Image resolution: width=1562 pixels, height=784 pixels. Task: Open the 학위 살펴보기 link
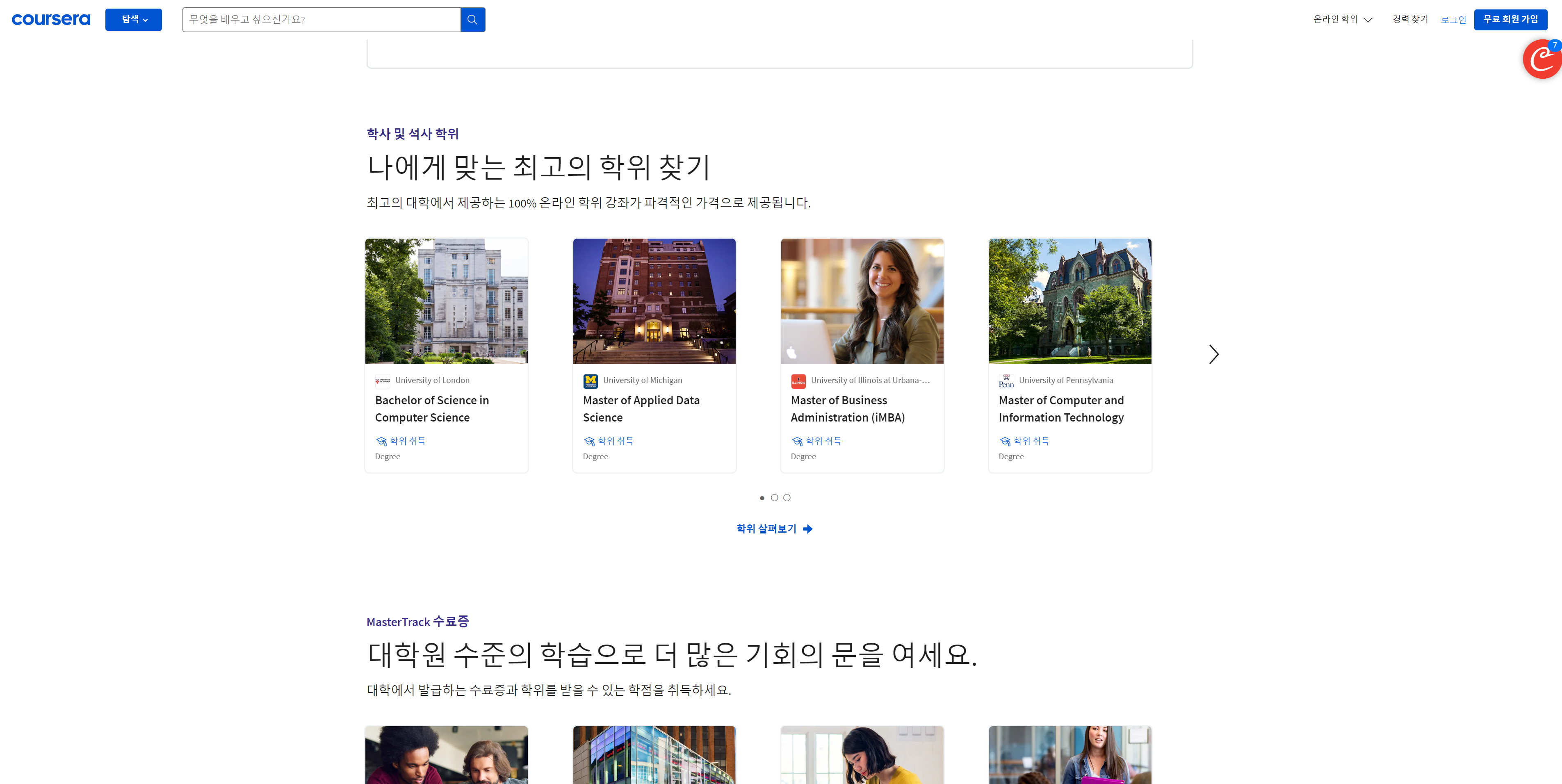[x=774, y=529]
